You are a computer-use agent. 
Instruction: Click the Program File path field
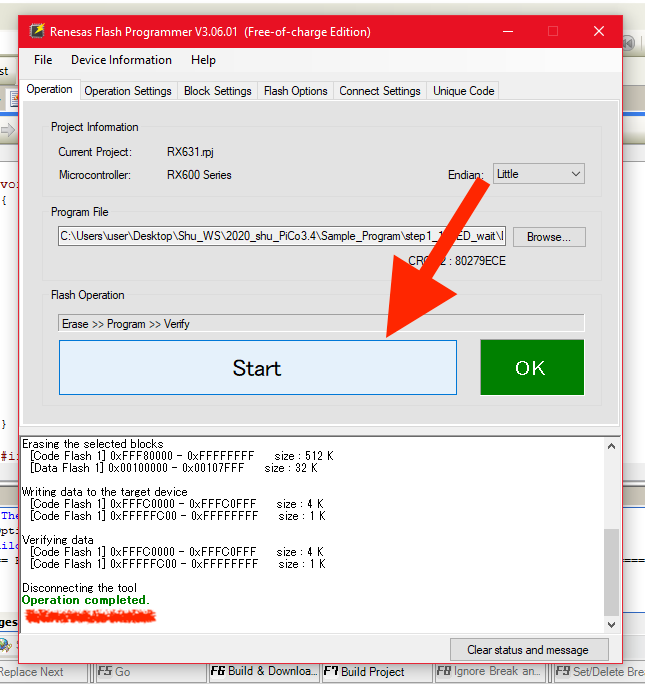pyautogui.click(x=282, y=236)
